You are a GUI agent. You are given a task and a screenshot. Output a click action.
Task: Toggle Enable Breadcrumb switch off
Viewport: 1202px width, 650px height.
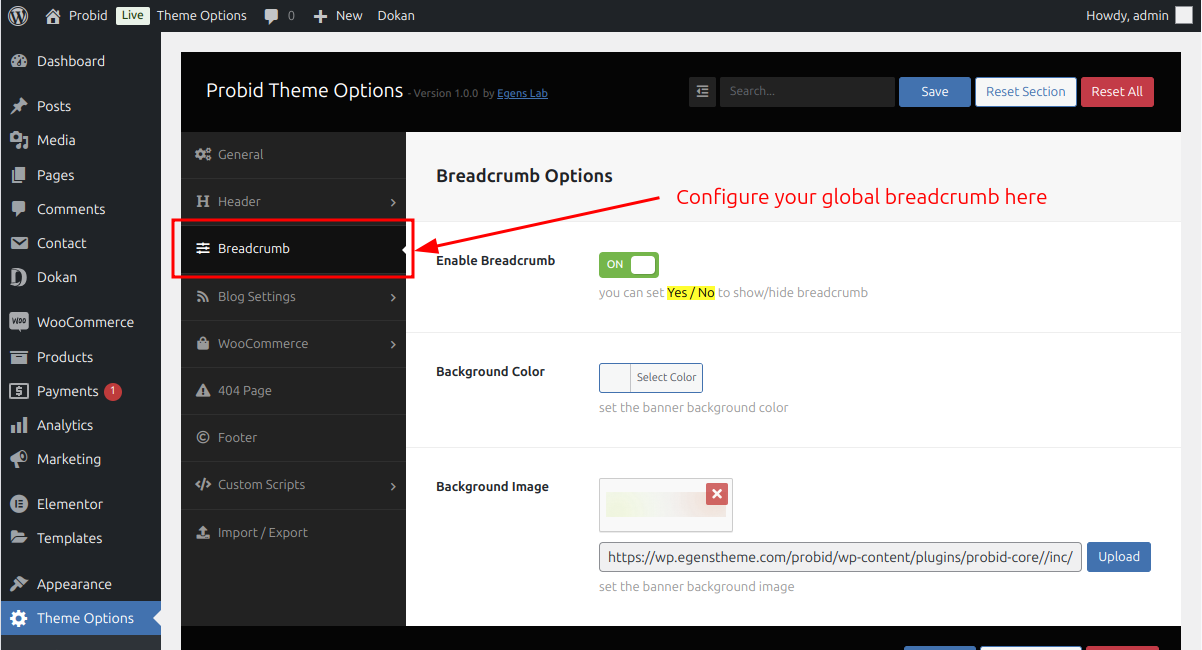pyautogui.click(x=629, y=264)
